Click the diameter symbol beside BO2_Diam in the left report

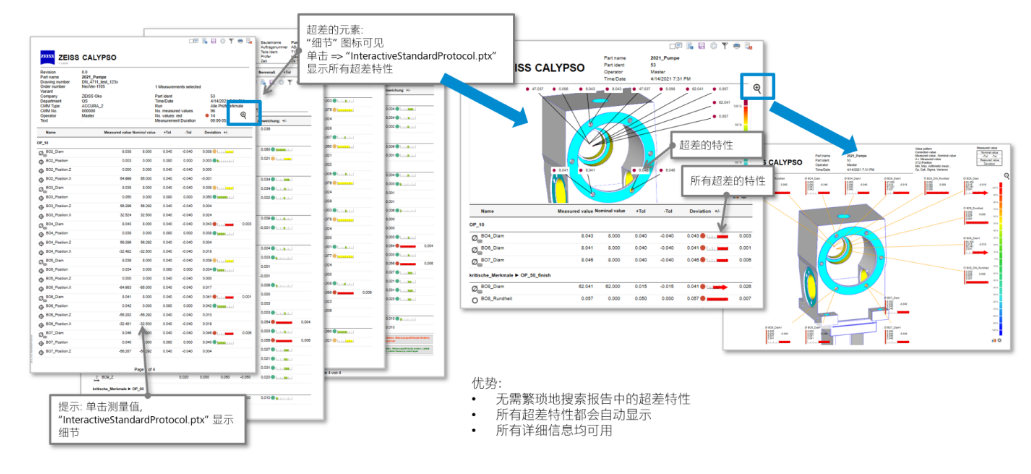tap(41, 153)
